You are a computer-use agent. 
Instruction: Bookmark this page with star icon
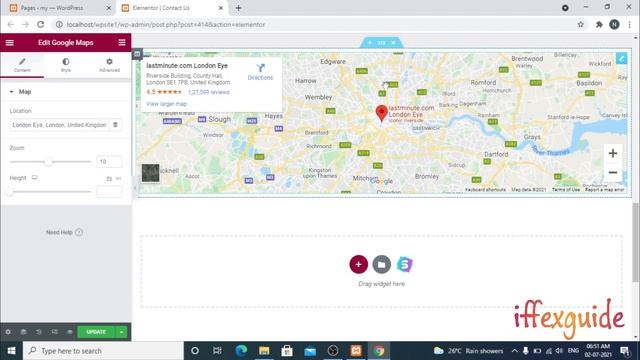(x=580, y=24)
